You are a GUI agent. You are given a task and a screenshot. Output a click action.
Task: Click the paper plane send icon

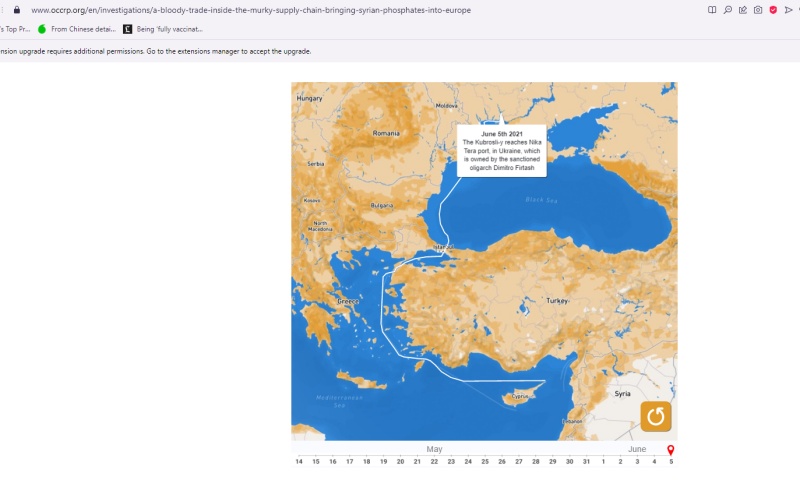[x=788, y=10]
